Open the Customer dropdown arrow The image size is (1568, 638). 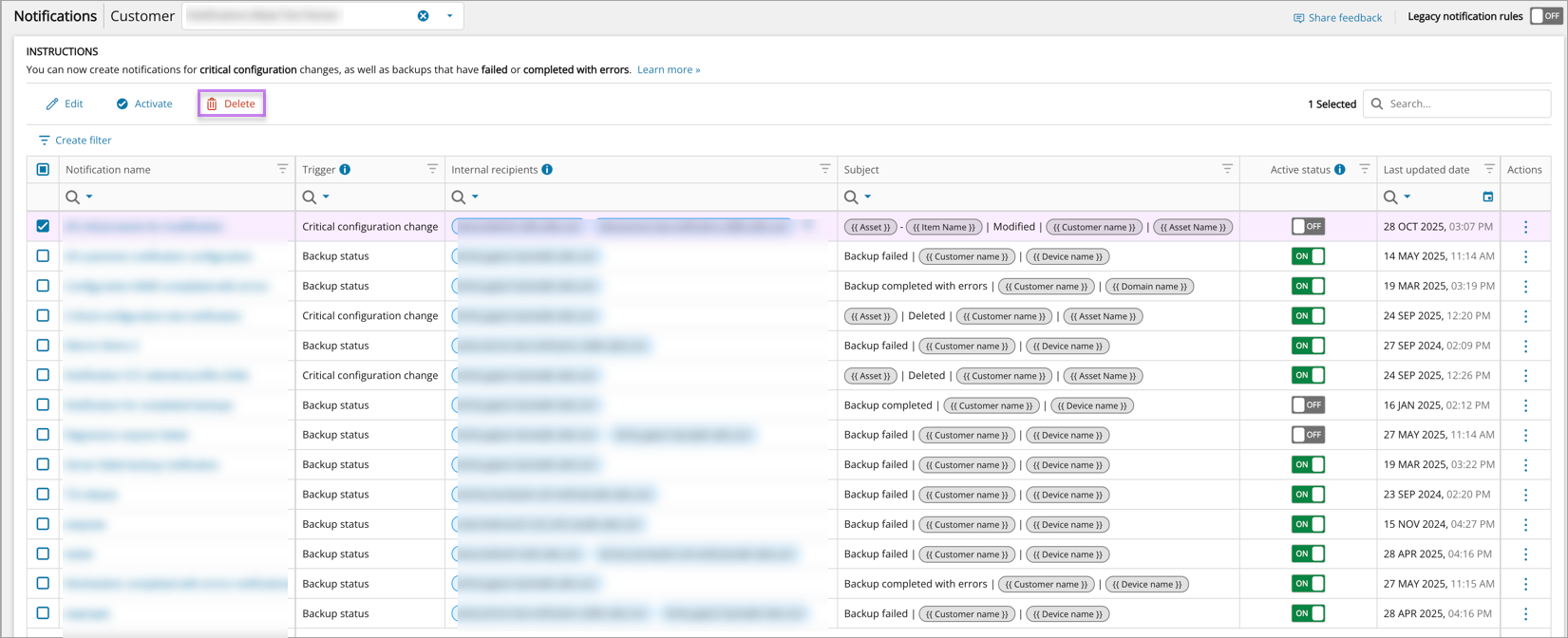[x=450, y=16]
